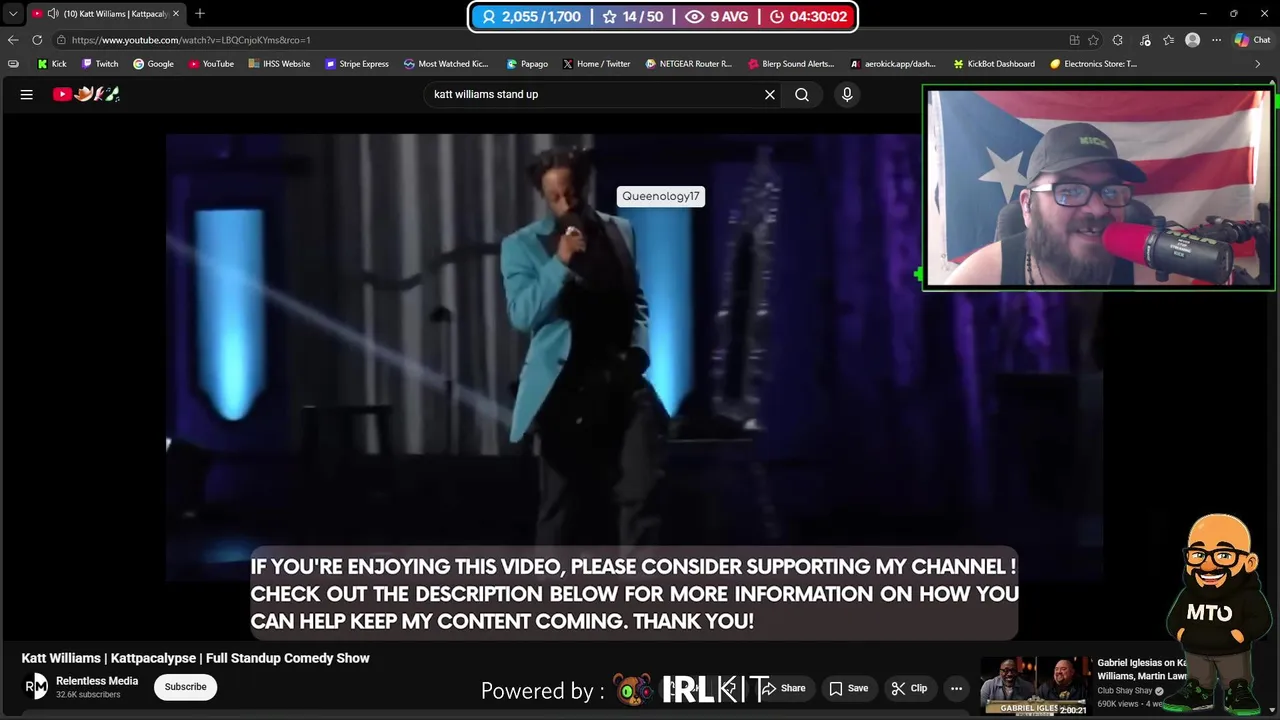The width and height of the screenshot is (1280, 720).
Task: Open more actions three-dot menu under video
Action: coord(956,688)
